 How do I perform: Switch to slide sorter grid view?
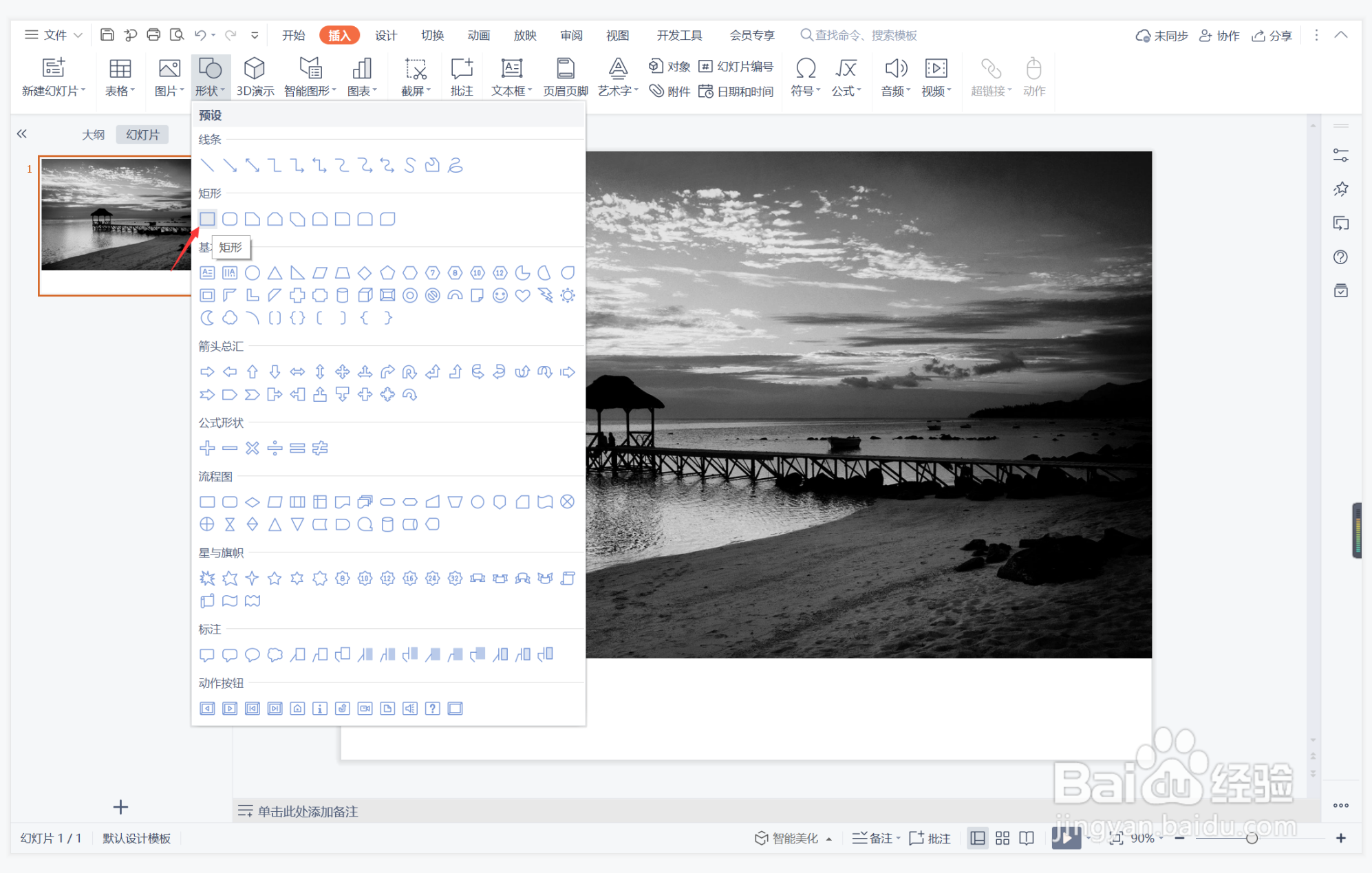coord(1002,837)
